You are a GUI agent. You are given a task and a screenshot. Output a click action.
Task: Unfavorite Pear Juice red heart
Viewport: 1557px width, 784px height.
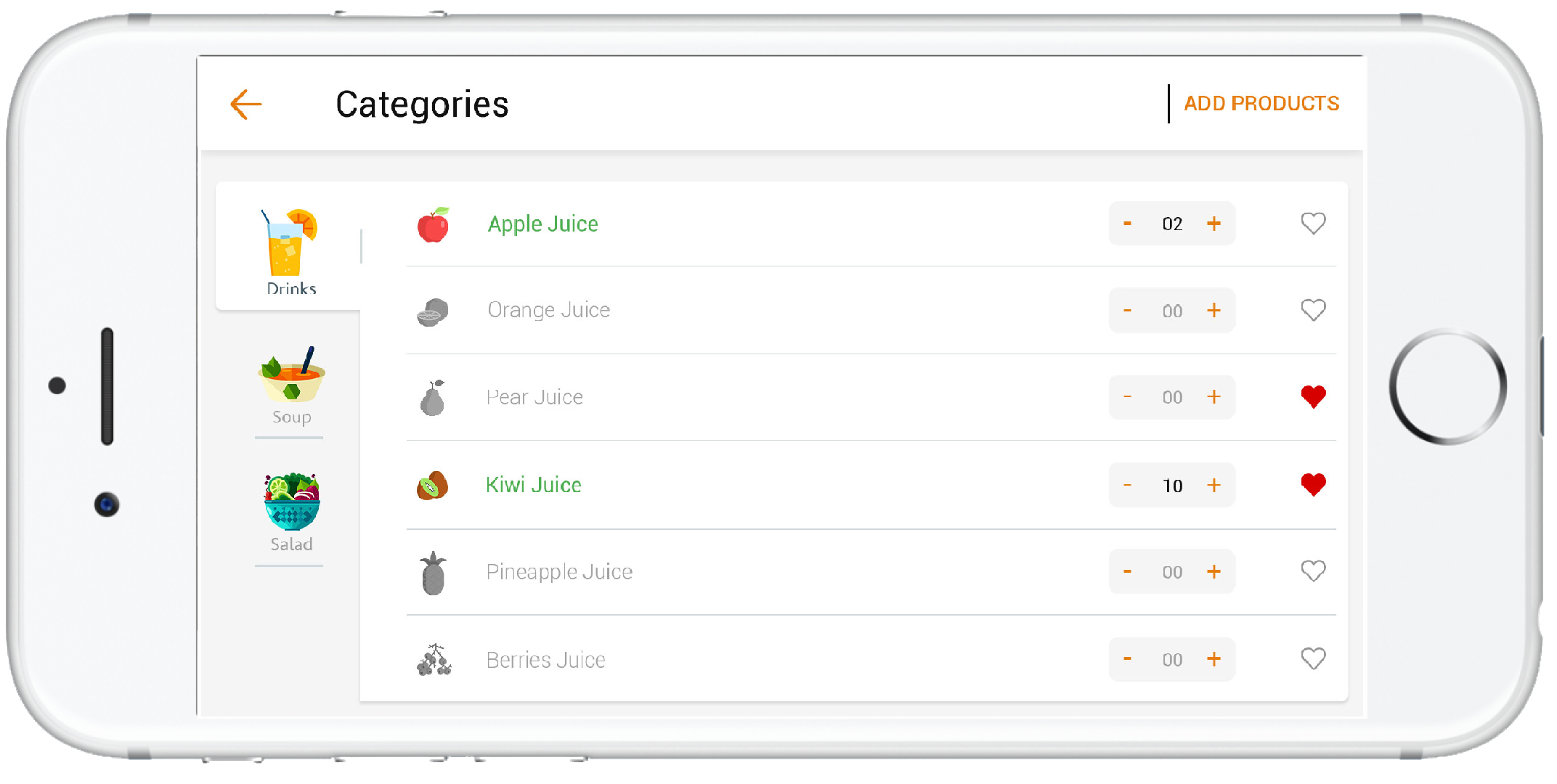(x=1313, y=397)
